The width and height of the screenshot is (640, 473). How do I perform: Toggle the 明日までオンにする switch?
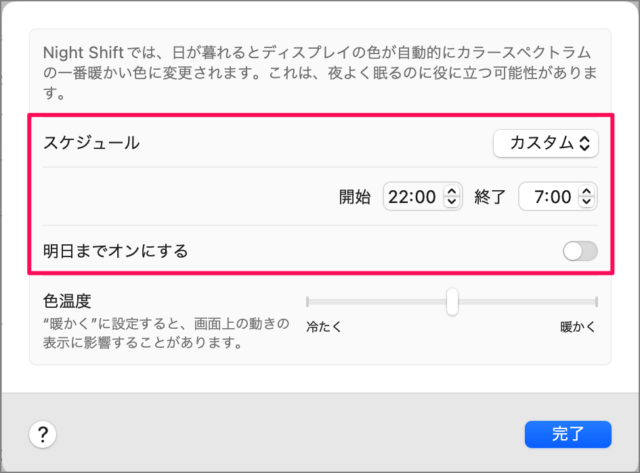580,251
